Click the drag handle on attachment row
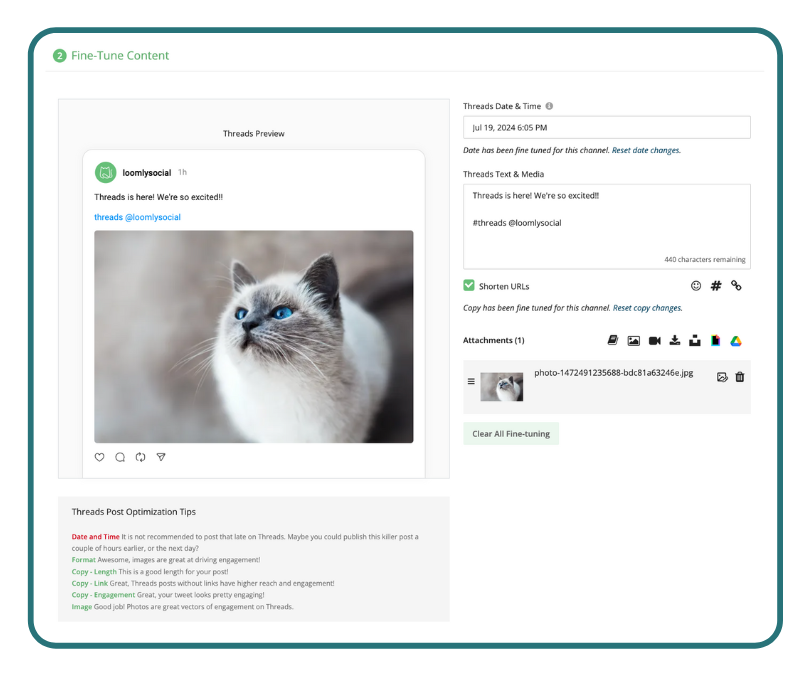Image resolution: width=810 pixels, height=675 pixels. point(471,381)
